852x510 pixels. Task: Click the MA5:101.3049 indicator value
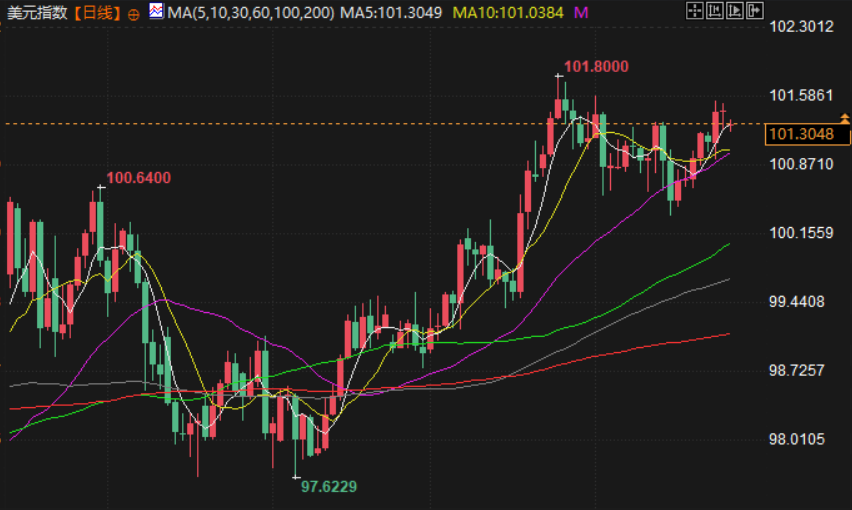(x=391, y=12)
